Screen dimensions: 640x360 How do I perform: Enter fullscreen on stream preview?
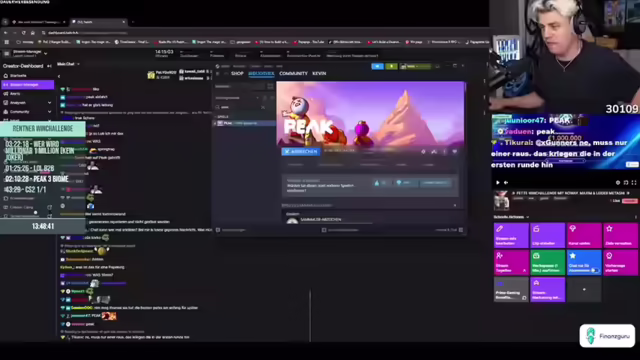coord(633,182)
